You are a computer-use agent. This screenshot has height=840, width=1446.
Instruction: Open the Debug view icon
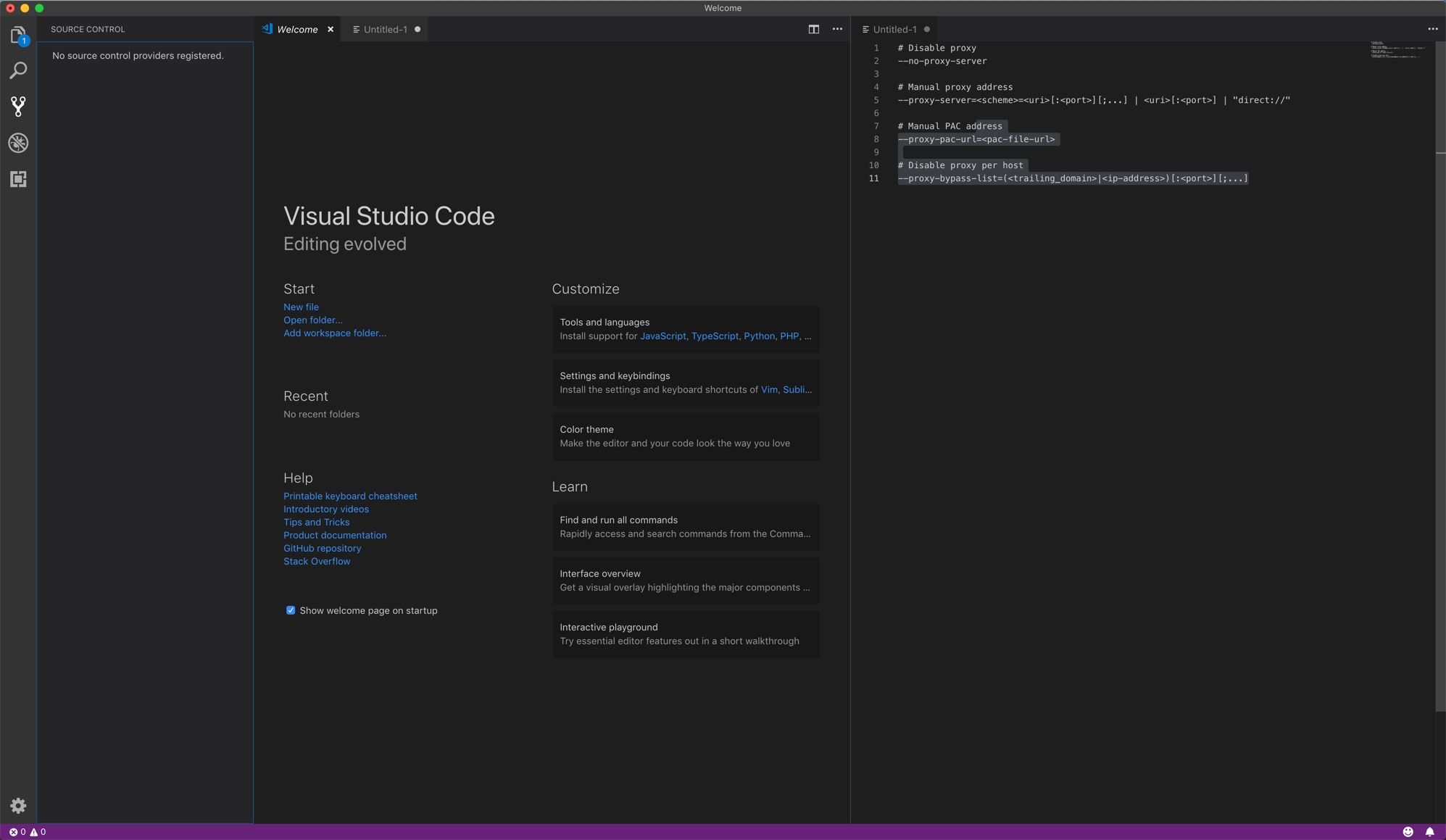pos(18,143)
